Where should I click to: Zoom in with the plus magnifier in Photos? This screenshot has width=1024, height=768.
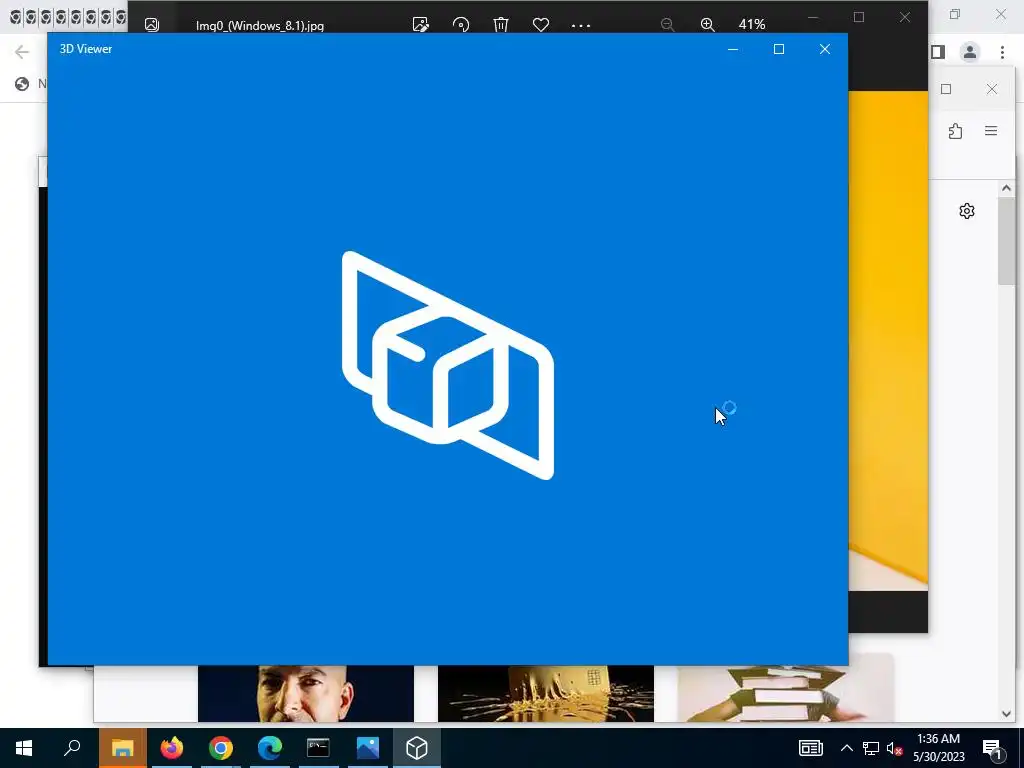(707, 25)
